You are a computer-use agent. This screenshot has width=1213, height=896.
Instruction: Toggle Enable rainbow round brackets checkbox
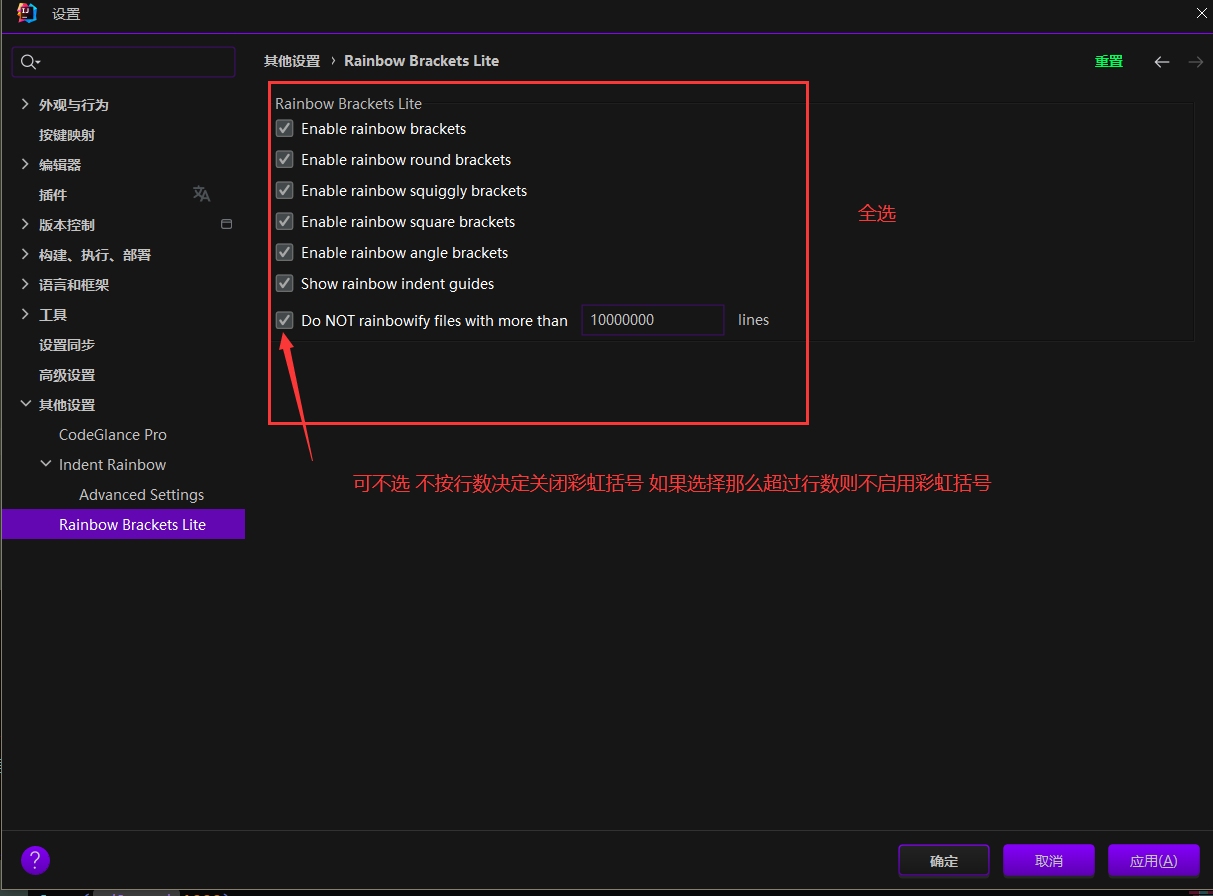point(284,159)
